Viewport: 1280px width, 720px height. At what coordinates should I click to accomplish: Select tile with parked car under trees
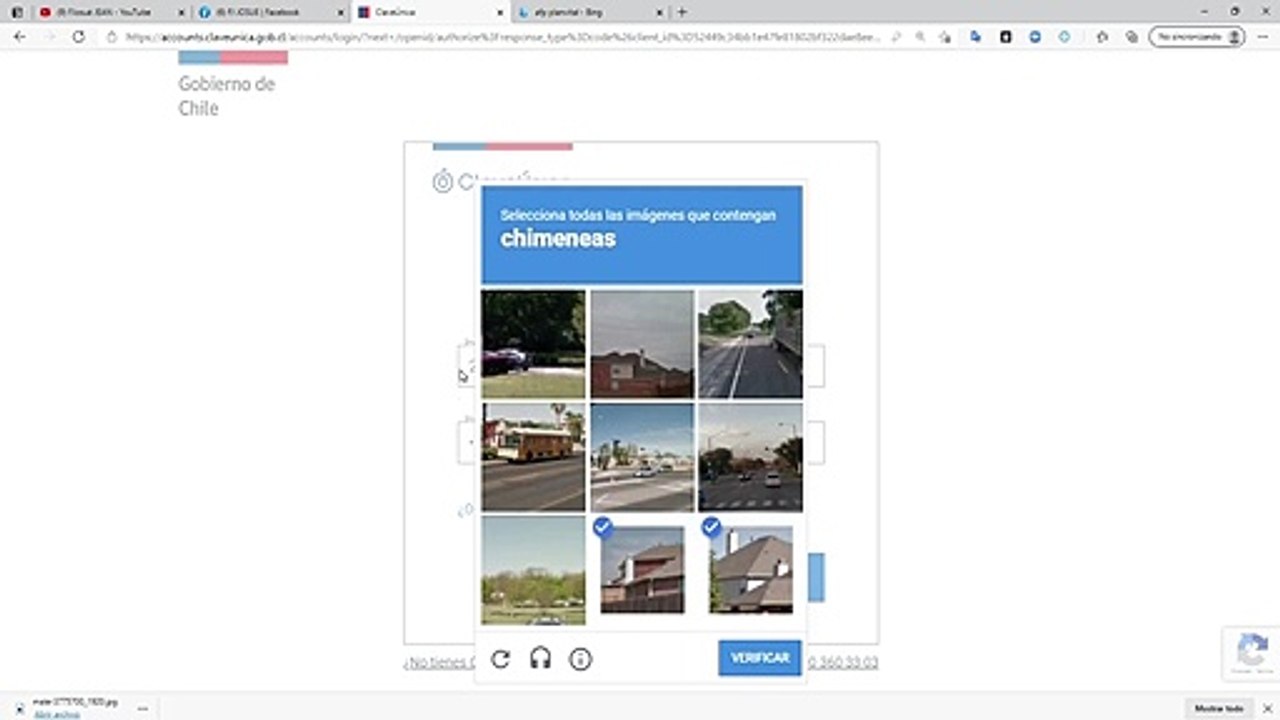tap(533, 344)
